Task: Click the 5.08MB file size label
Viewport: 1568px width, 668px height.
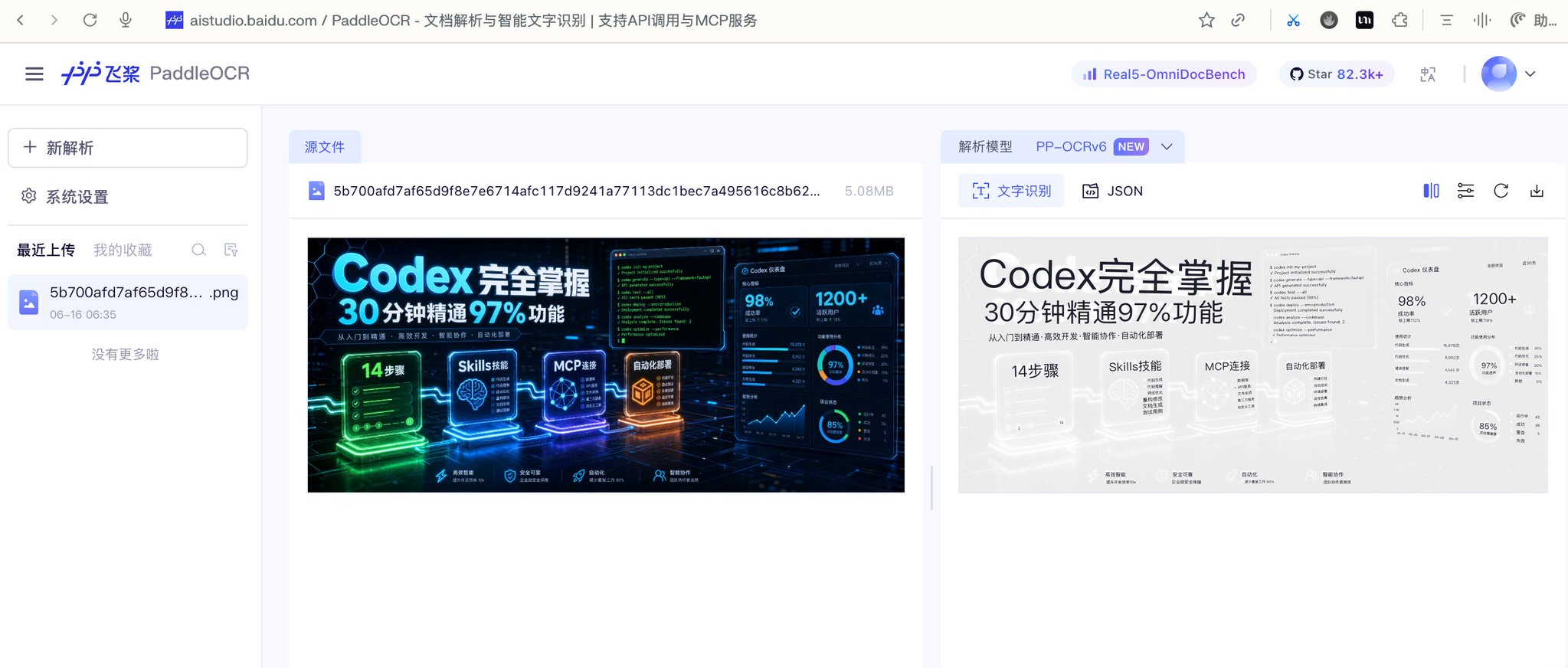Action: [x=869, y=191]
